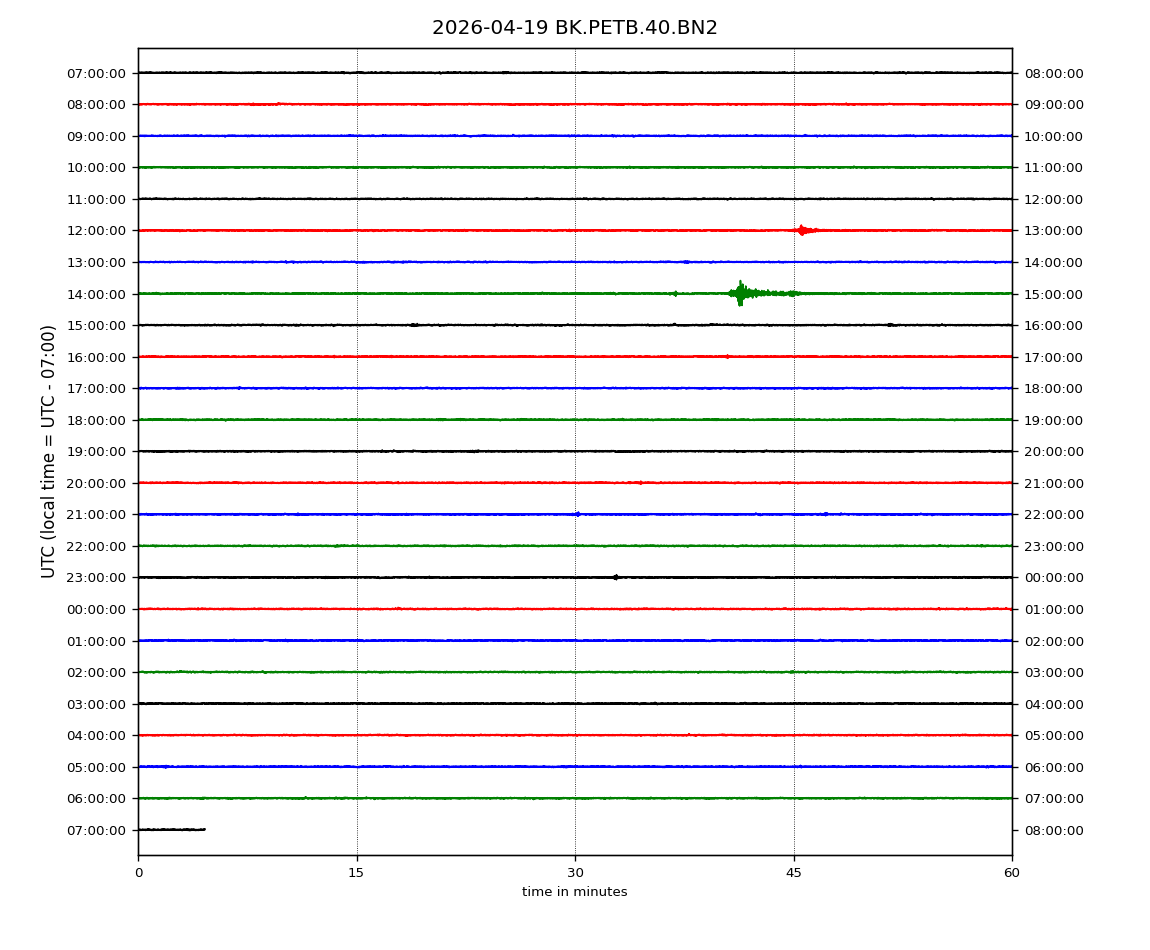Click the plot title 2026-04-19 BK.PETB.40.BN2
The width and height of the screenshot is (1150, 950).
click(574, 28)
